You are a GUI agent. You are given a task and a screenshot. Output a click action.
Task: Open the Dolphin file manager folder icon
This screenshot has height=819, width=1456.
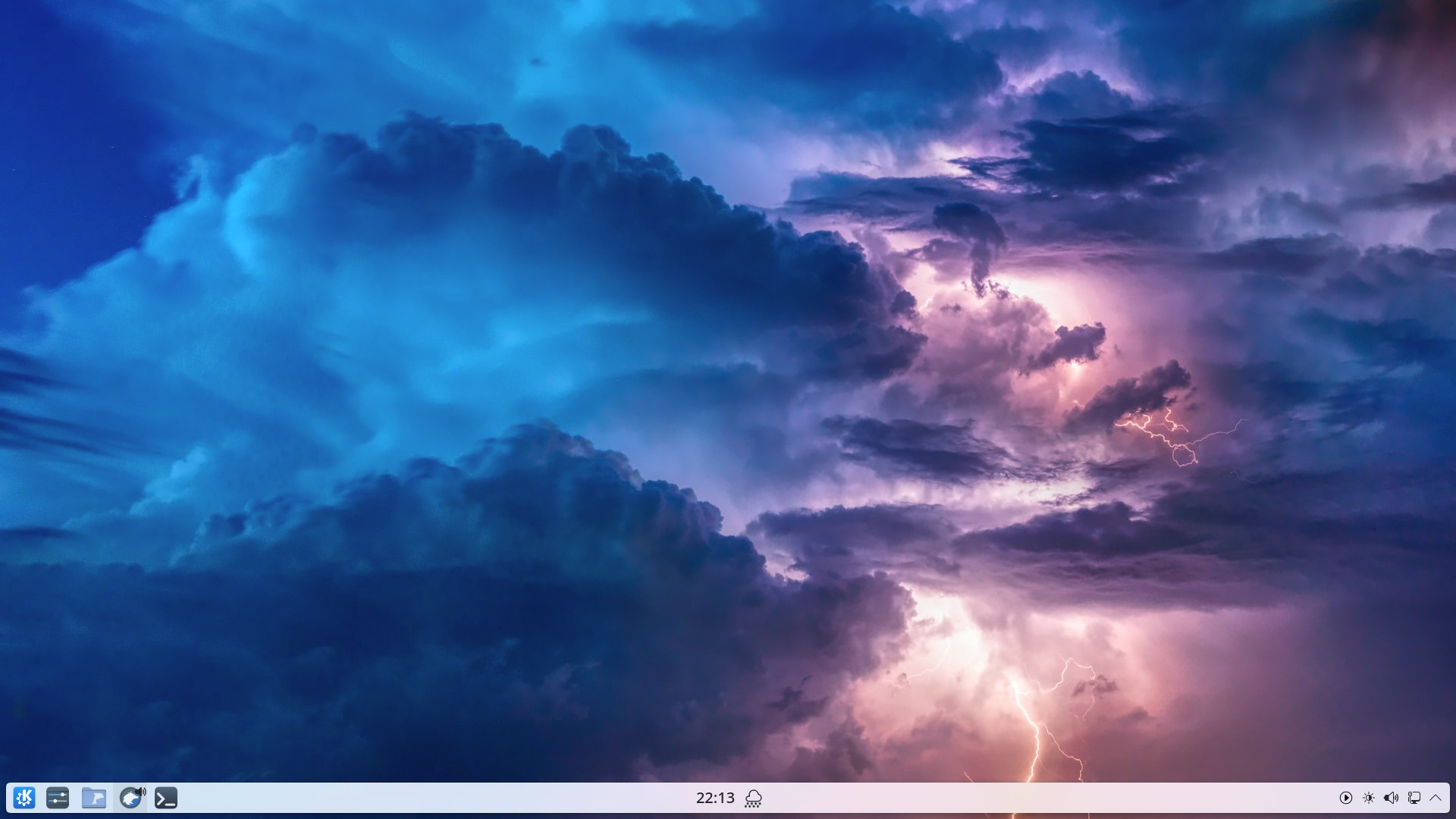pos(94,798)
